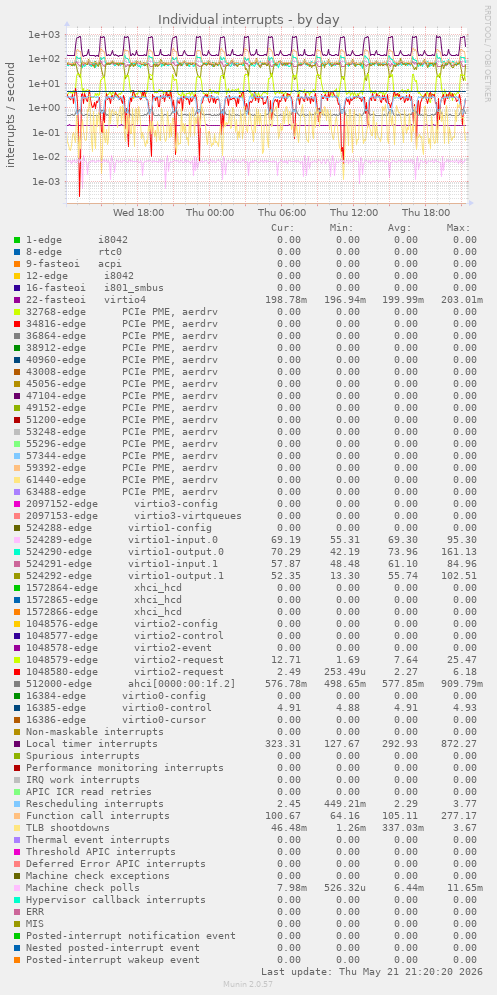Viewport: 497px width, 995px height.
Task: Click the Thu 12:00 time axis label
Action: pos(354,213)
